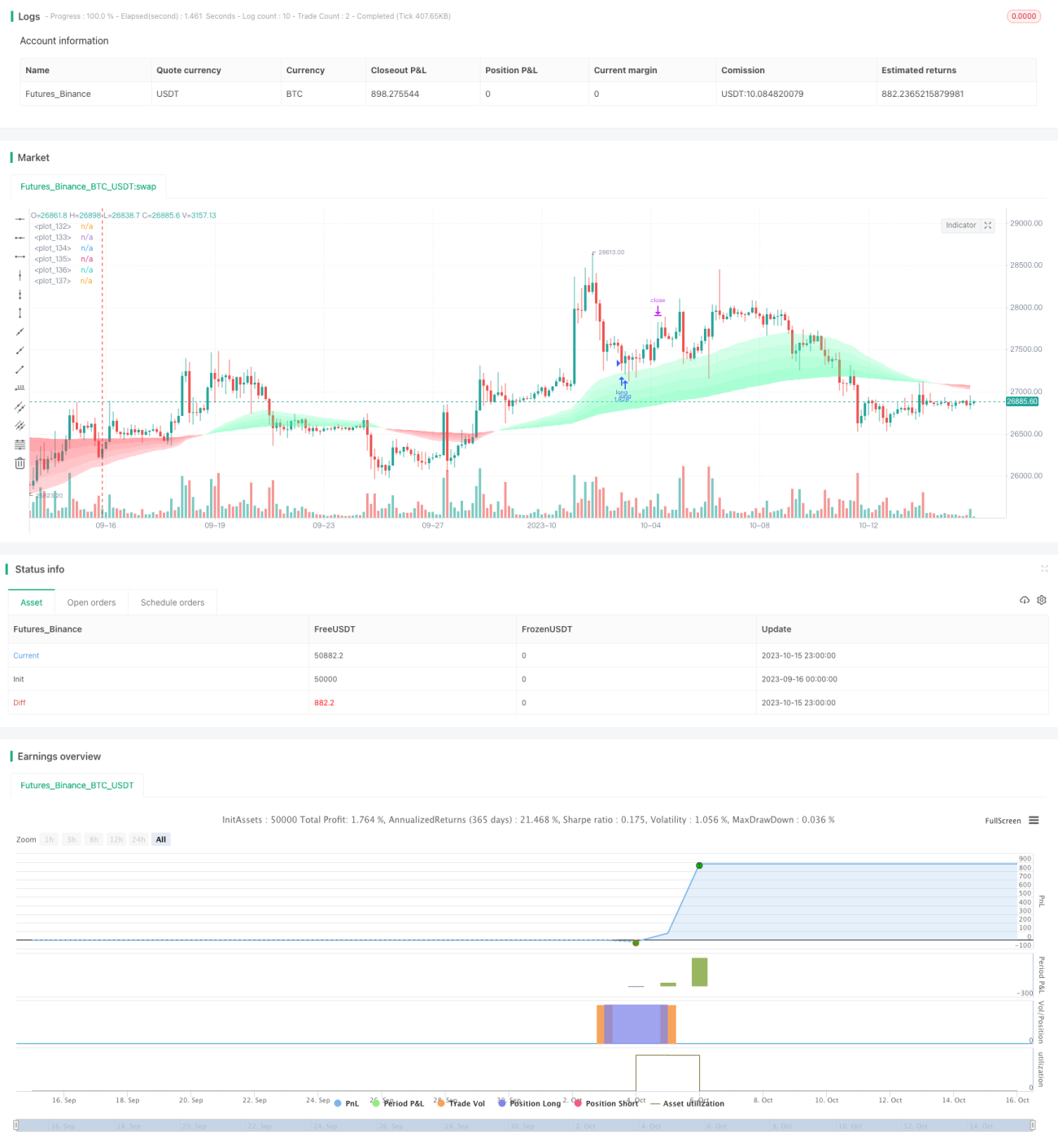
Task: Select the horizontal straight line drawing tool
Action: pyautogui.click(x=20, y=219)
